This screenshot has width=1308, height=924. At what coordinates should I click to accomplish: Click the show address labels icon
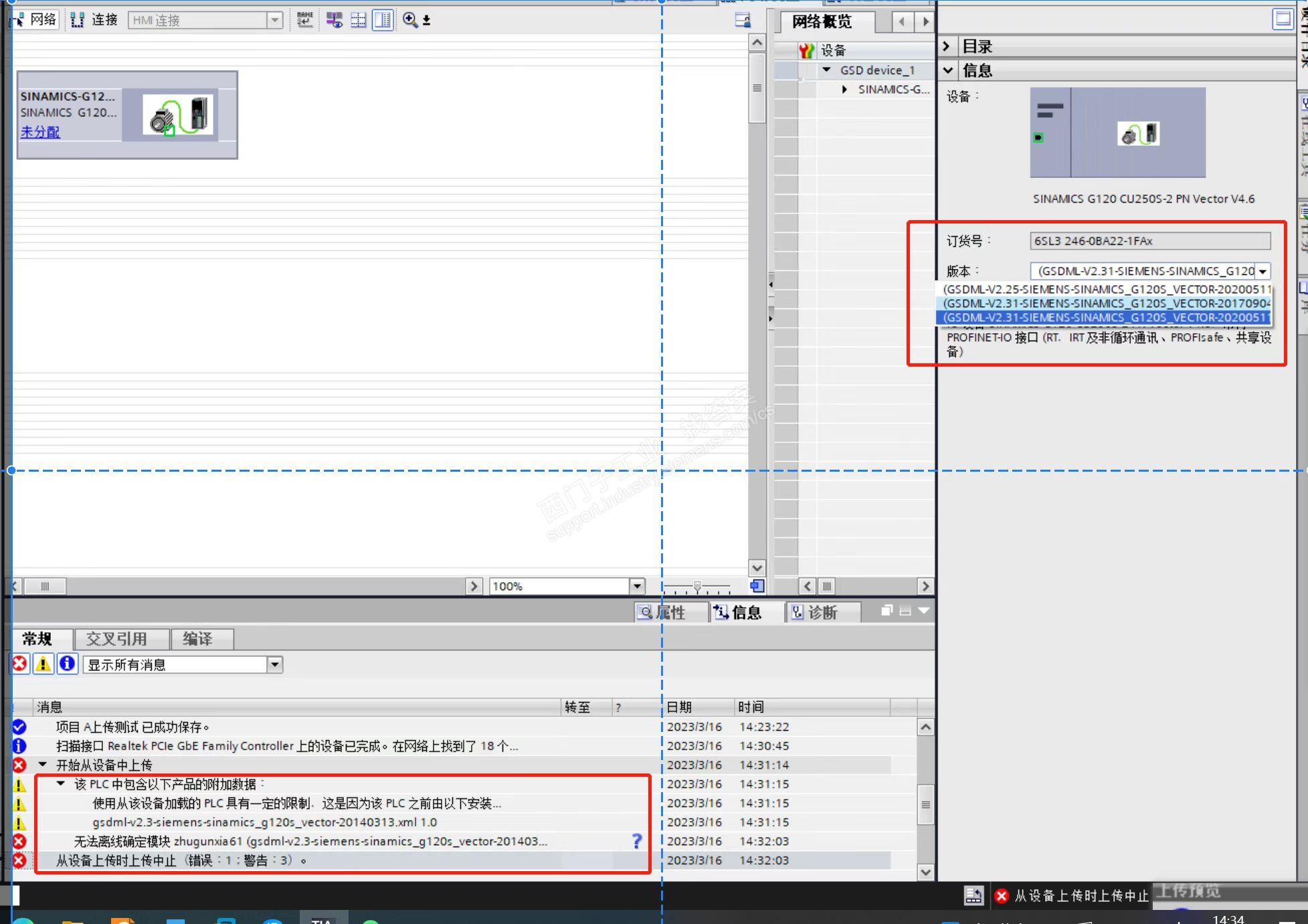click(x=334, y=20)
